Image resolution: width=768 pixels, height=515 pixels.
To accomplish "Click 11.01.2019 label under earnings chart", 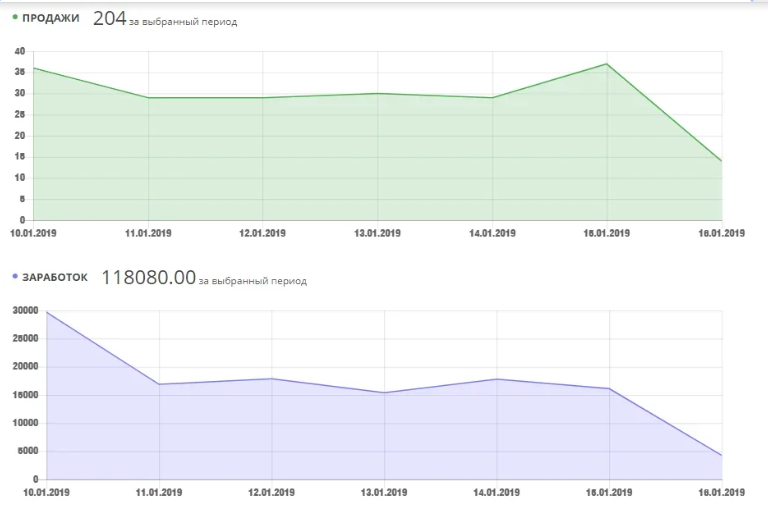I will (159, 492).
